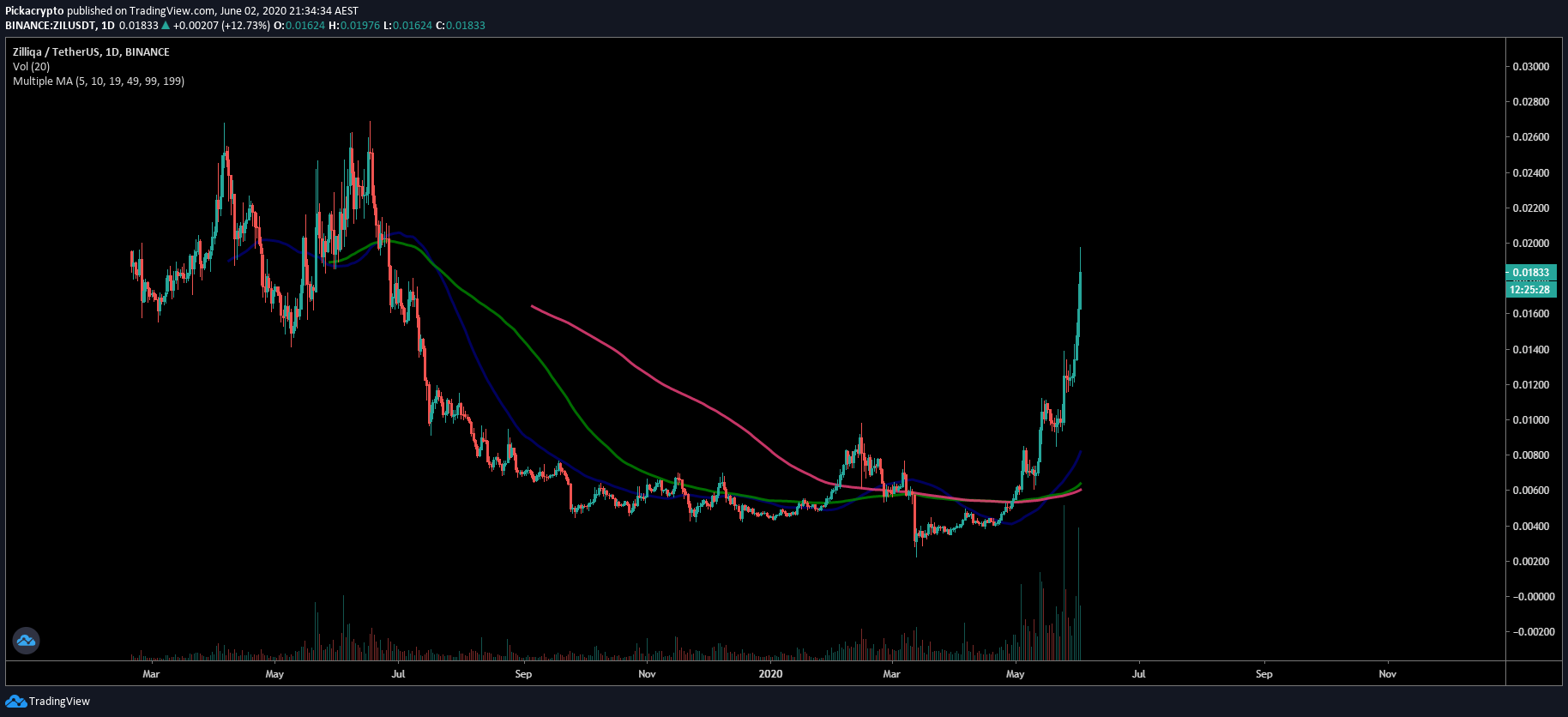Click the 0.02600 price axis label
Image resolution: width=1568 pixels, height=717 pixels.
(x=1531, y=137)
